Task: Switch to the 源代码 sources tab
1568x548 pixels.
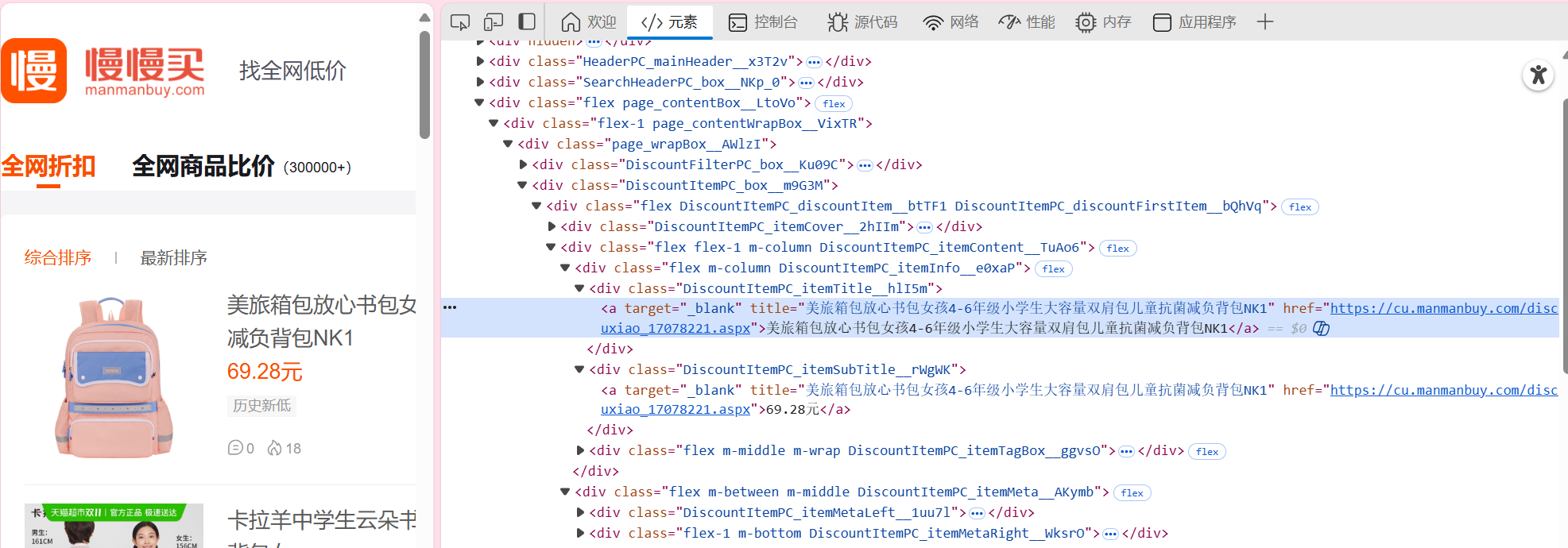Action: [x=862, y=22]
